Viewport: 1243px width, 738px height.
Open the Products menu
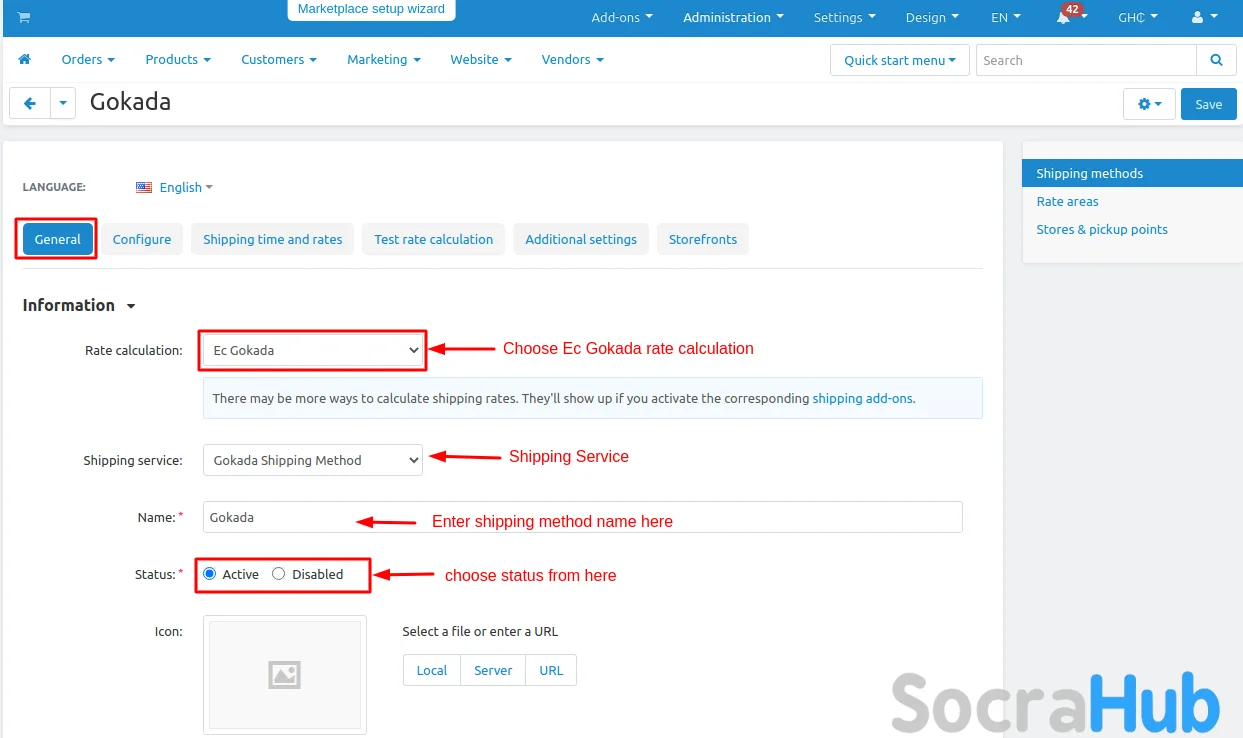[x=178, y=59]
